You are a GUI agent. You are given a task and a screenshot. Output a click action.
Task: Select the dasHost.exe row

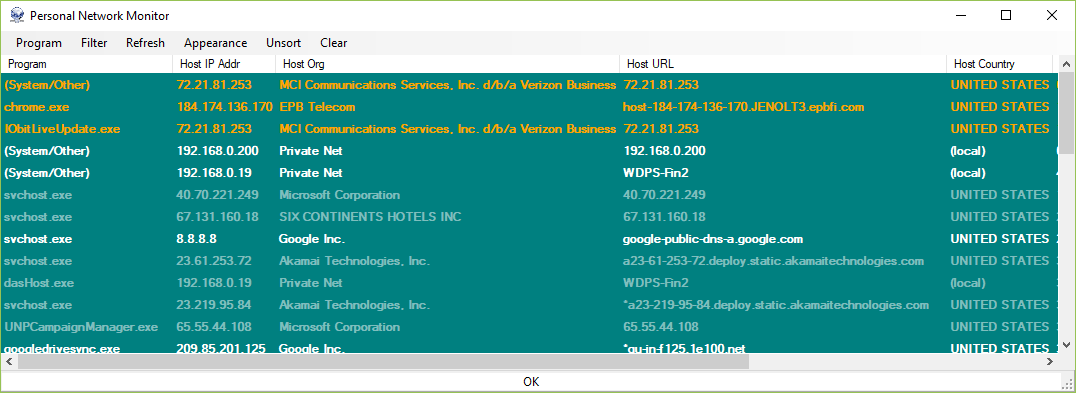529,283
